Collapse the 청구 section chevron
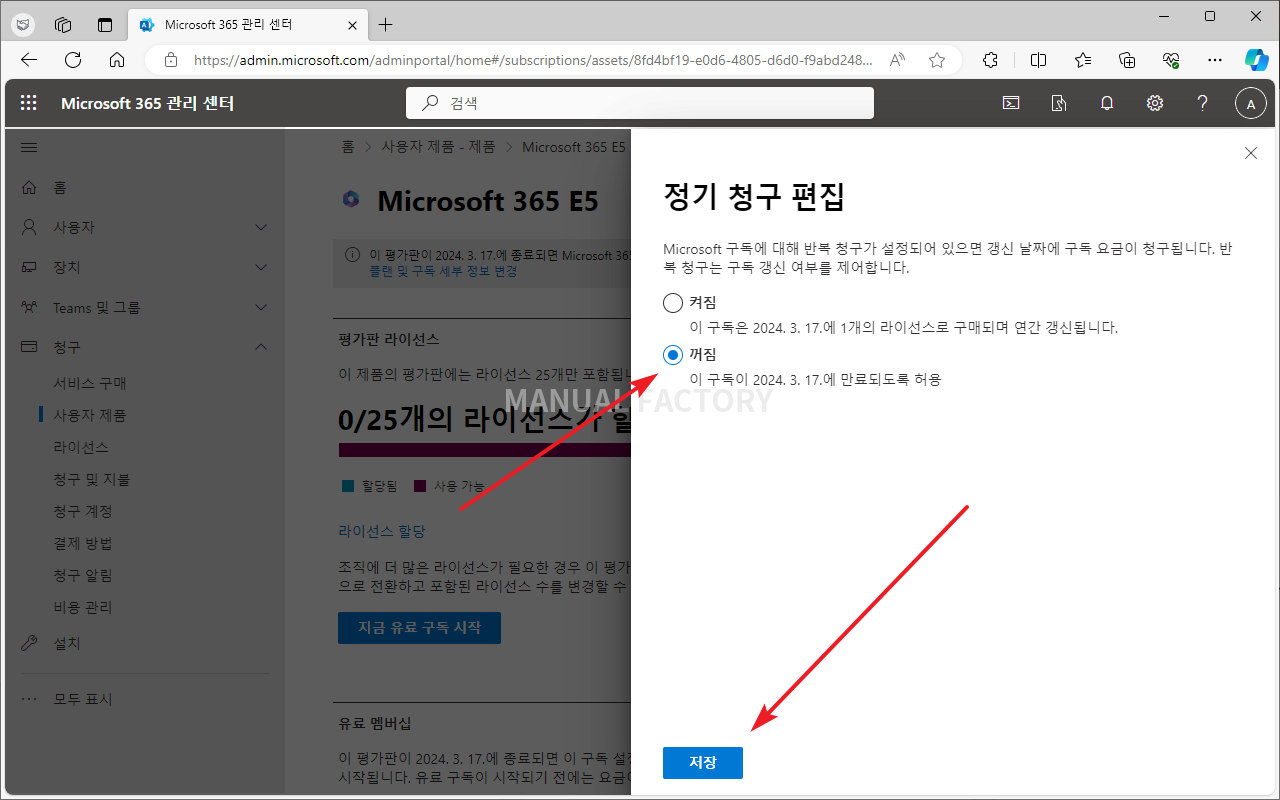The height and width of the screenshot is (800, 1280). [x=261, y=347]
